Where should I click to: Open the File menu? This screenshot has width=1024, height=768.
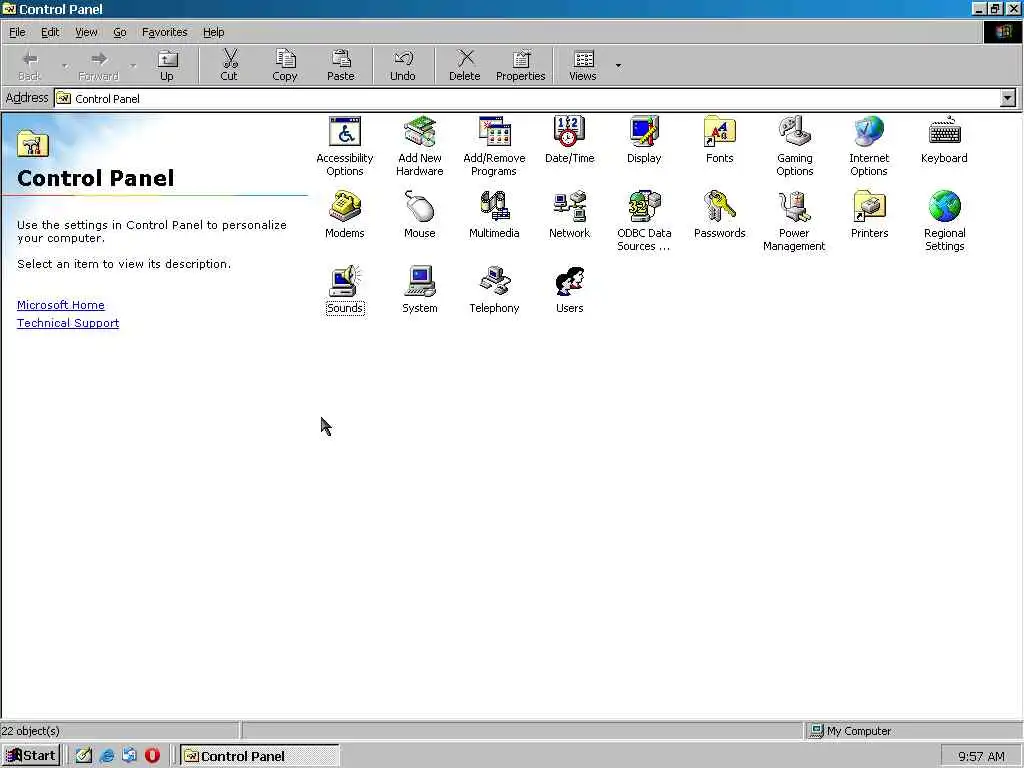click(17, 32)
